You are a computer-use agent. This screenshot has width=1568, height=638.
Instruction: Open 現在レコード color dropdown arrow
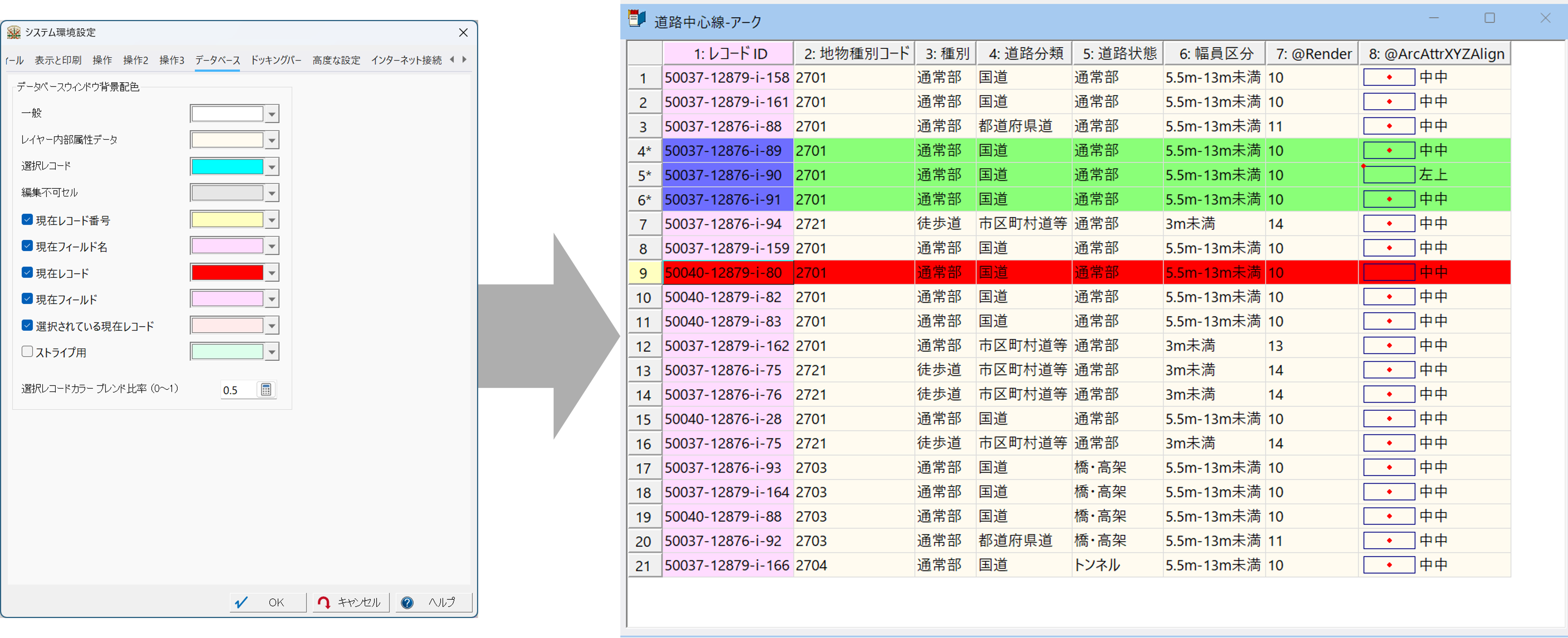coord(272,273)
